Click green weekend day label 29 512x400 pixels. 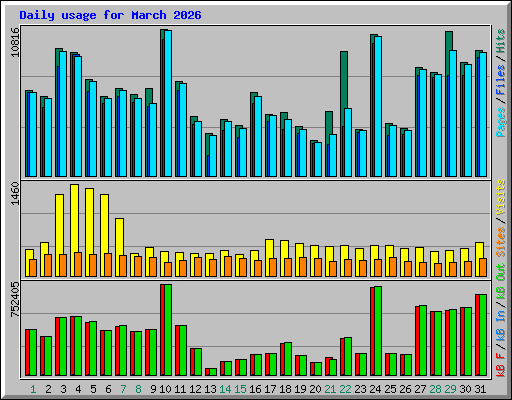coord(450,389)
